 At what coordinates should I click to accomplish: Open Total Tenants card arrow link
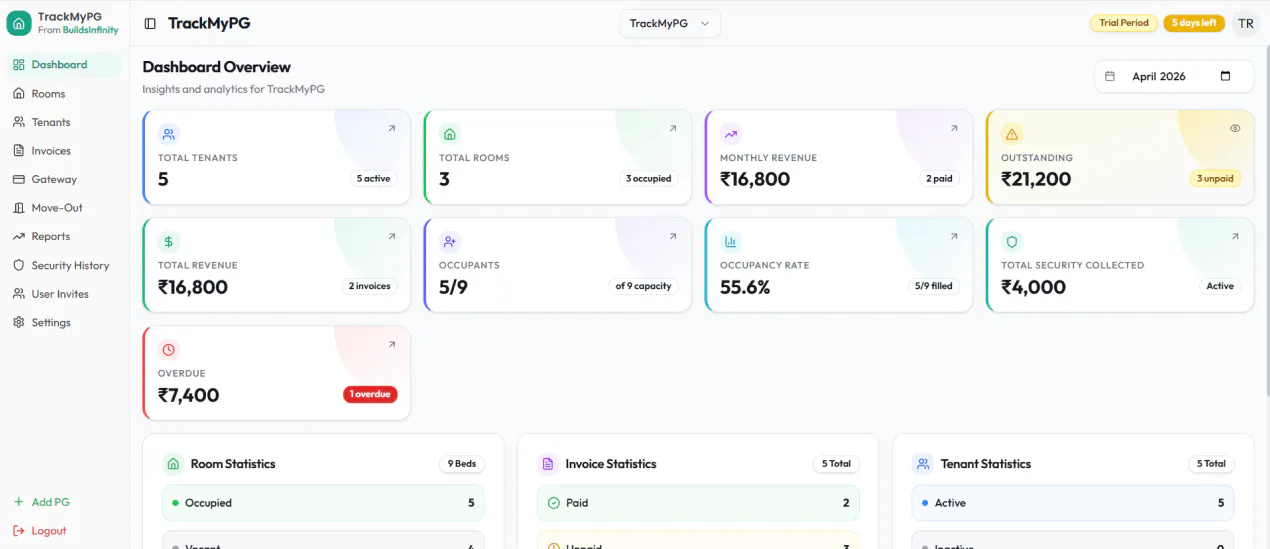(x=391, y=128)
